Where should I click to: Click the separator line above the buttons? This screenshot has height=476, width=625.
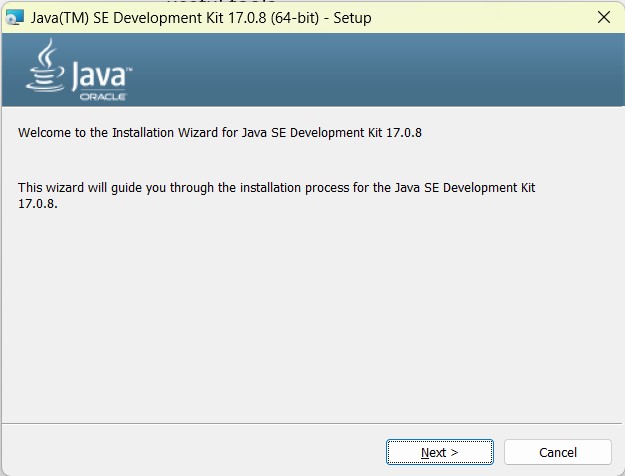coord(312,423)
